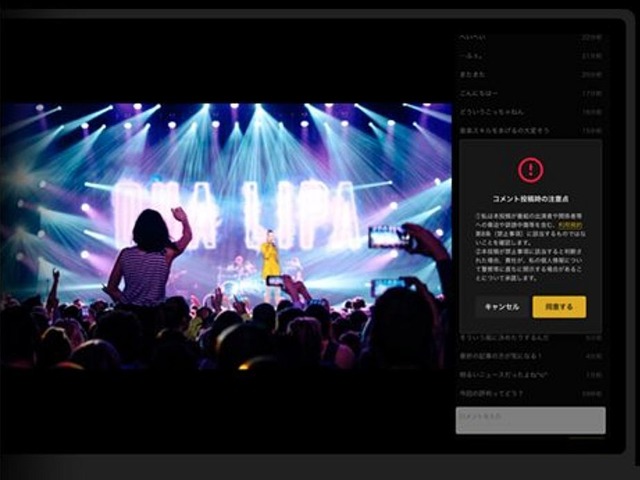This screenshot has width=640, height=480.
Task: Click the dialog title 'コメント投稿時の注意点'
Action: coord(531,199)
